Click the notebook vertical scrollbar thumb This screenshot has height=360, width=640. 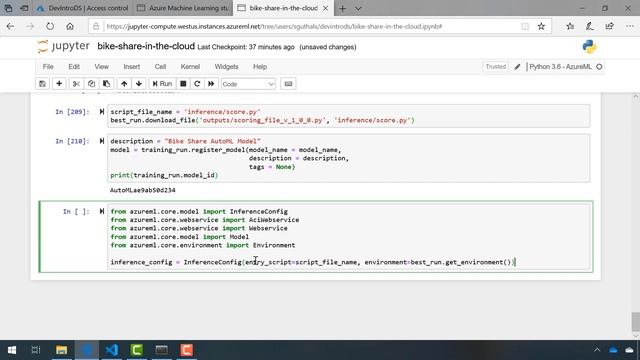coord(636,322)
